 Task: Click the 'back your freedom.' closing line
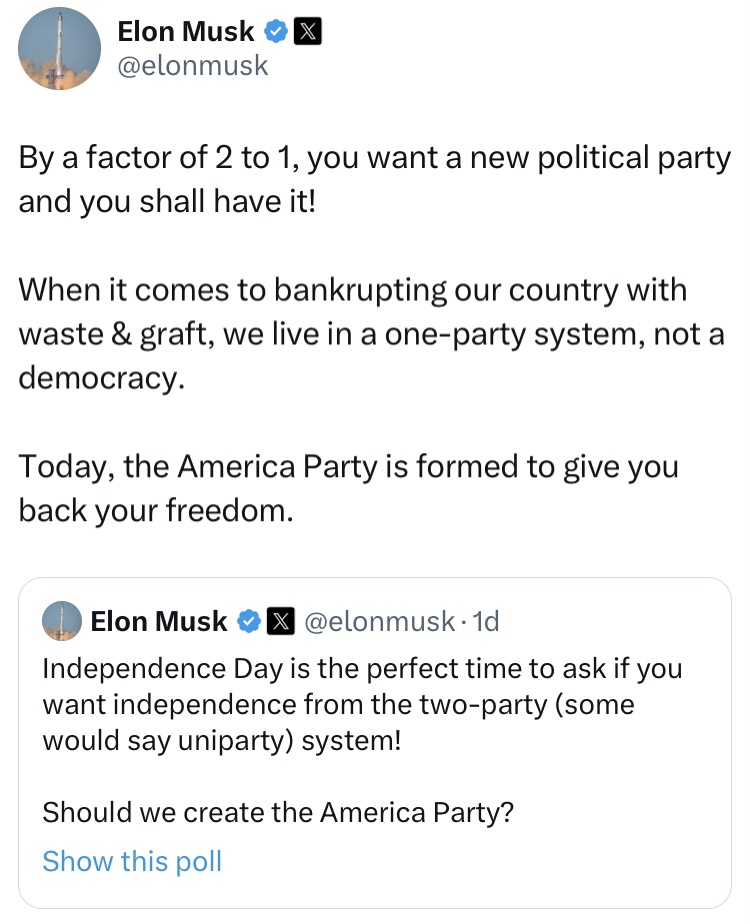(156, 511)
